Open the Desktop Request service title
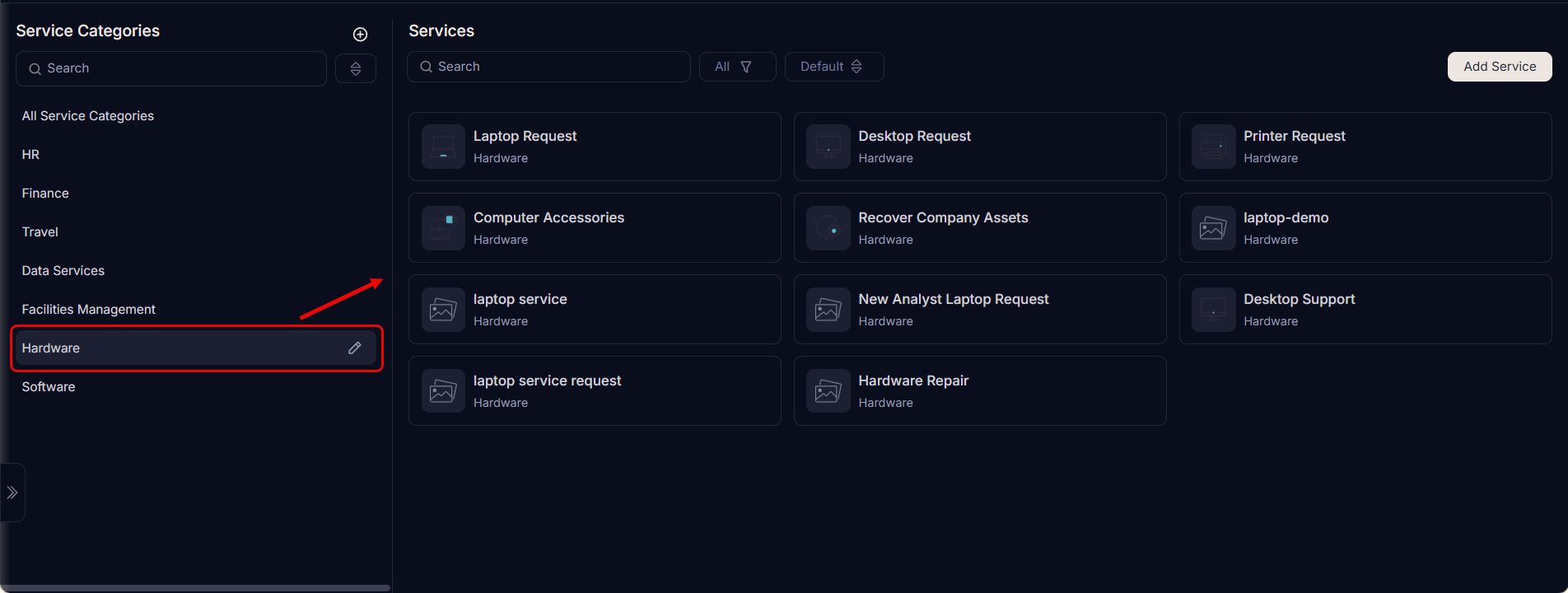Viewport: 1568px width, 593px height. click(915, 136)
